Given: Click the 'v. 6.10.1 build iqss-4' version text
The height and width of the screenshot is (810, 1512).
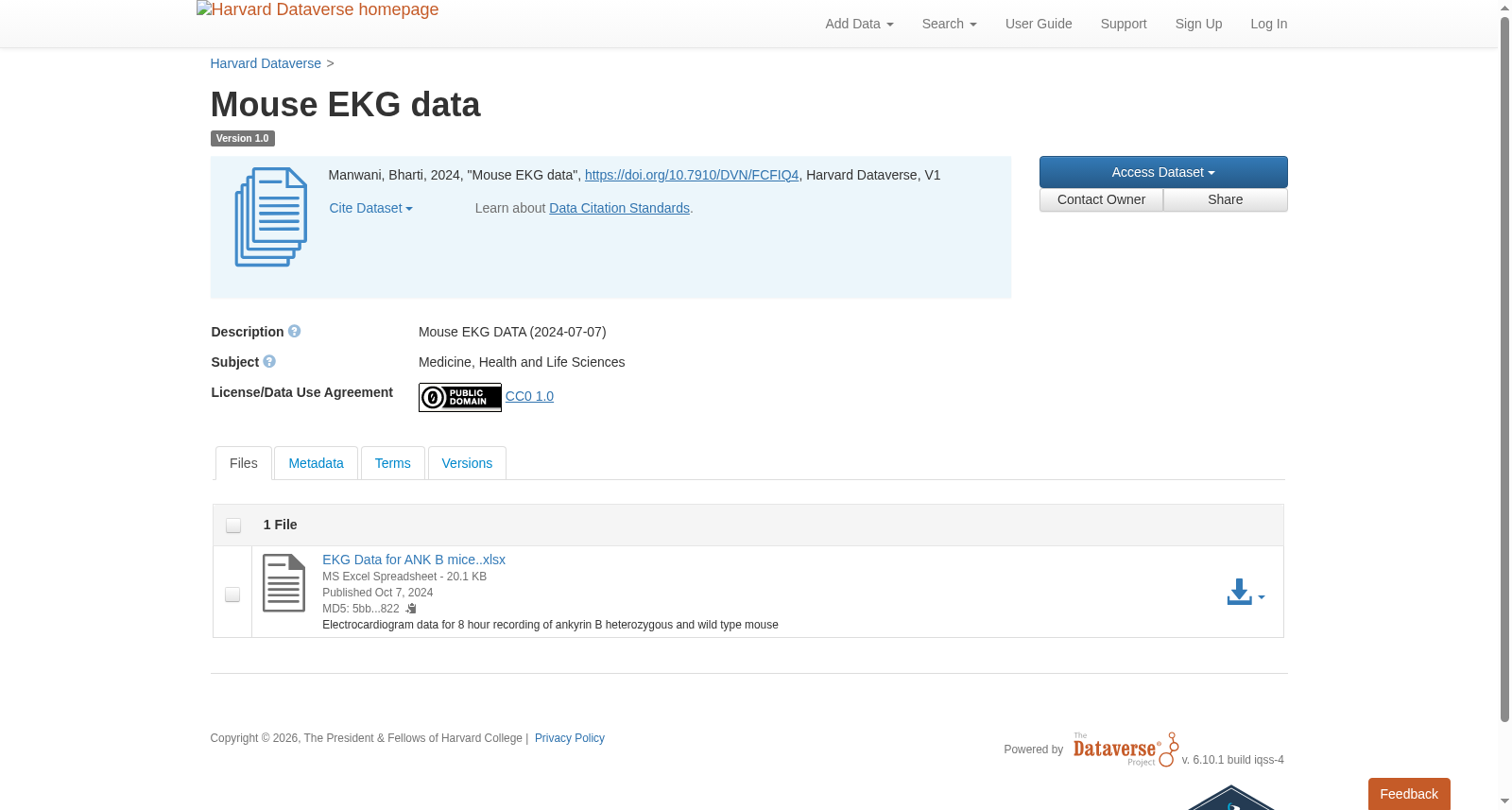Looking at the screenshot, I should coord(1232,760).
